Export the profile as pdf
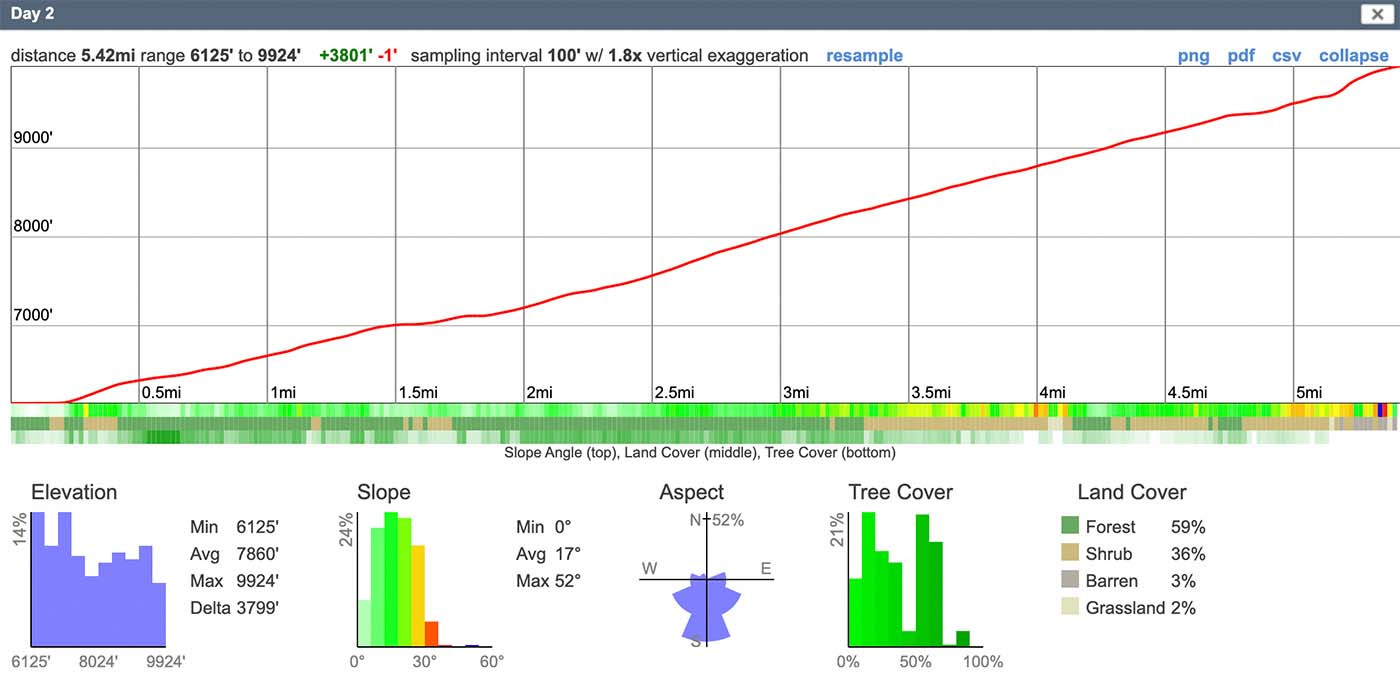Screen dimensions: 1400x676 [1241, 56]
